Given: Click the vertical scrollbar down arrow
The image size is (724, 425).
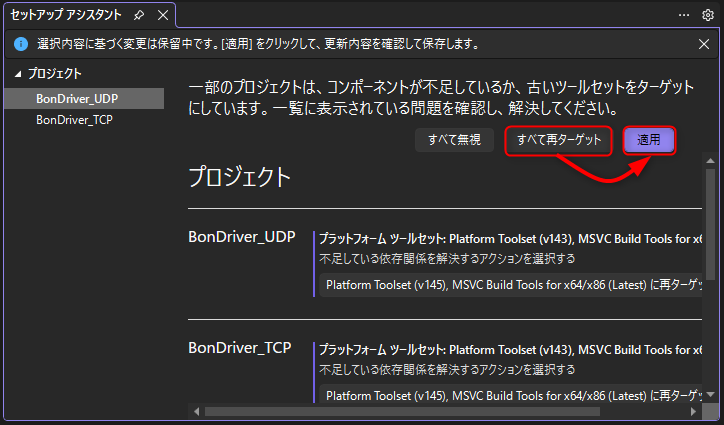Looking at the screenshot, I should tap(710, 396).
